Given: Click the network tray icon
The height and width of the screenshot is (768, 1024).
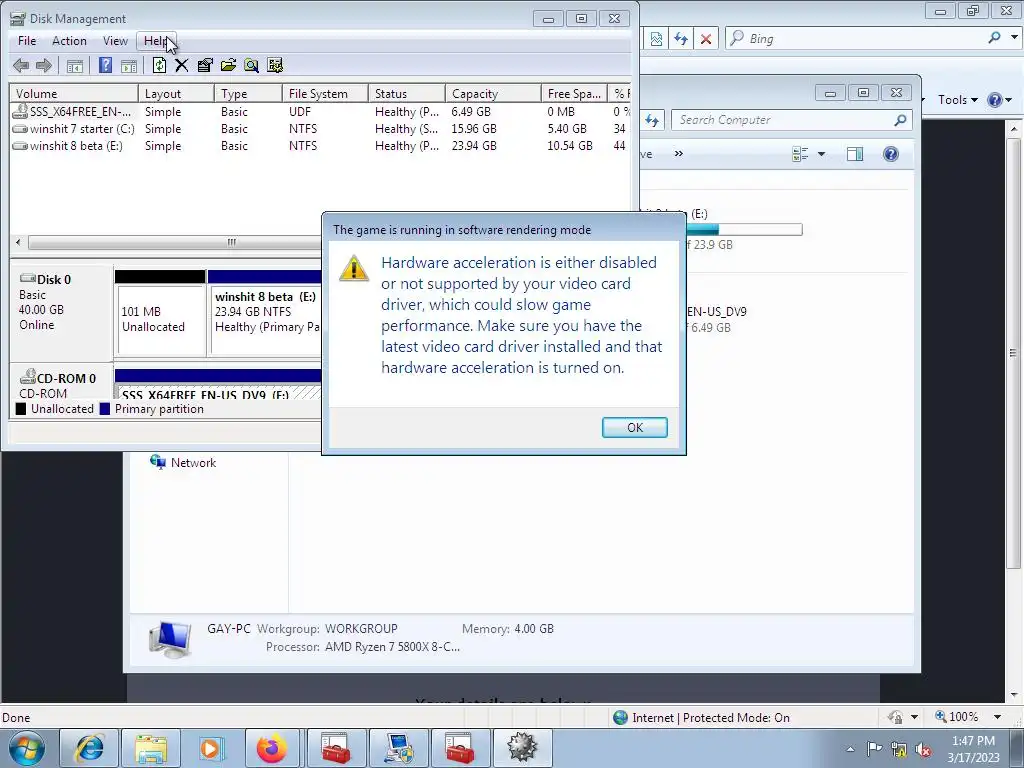Looking at the screenshot, I should click(899, 750).
